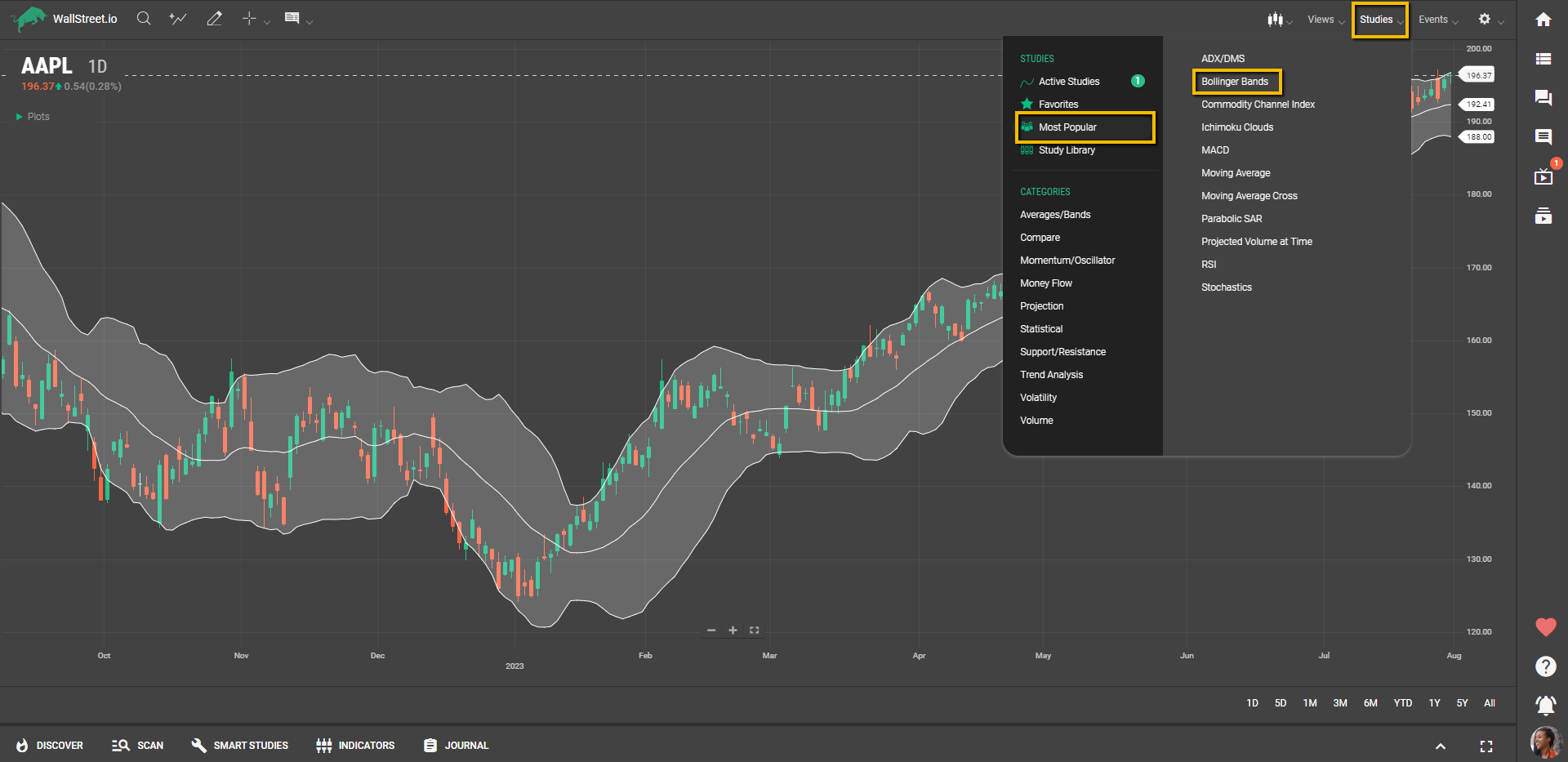Toggle fullscreen mode in bottom bar
Screen dimensions: 1568x762
[1486, 746]
